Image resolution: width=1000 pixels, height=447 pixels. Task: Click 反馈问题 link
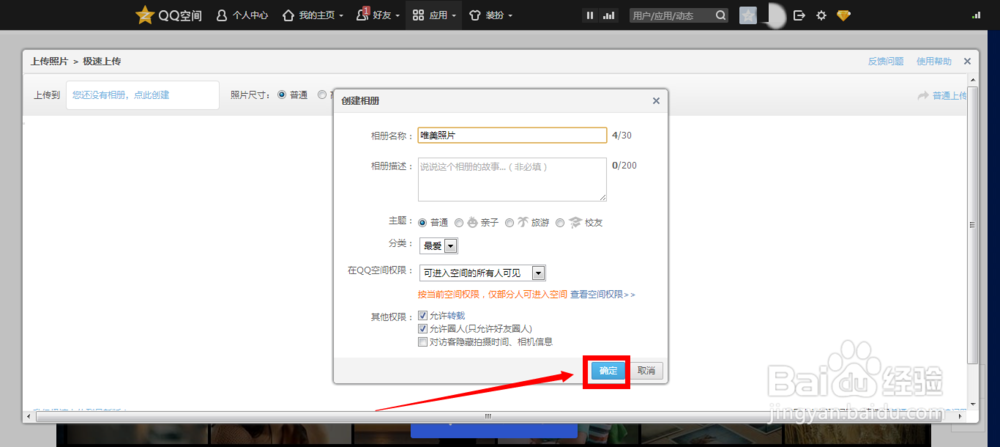pos(886,61)
